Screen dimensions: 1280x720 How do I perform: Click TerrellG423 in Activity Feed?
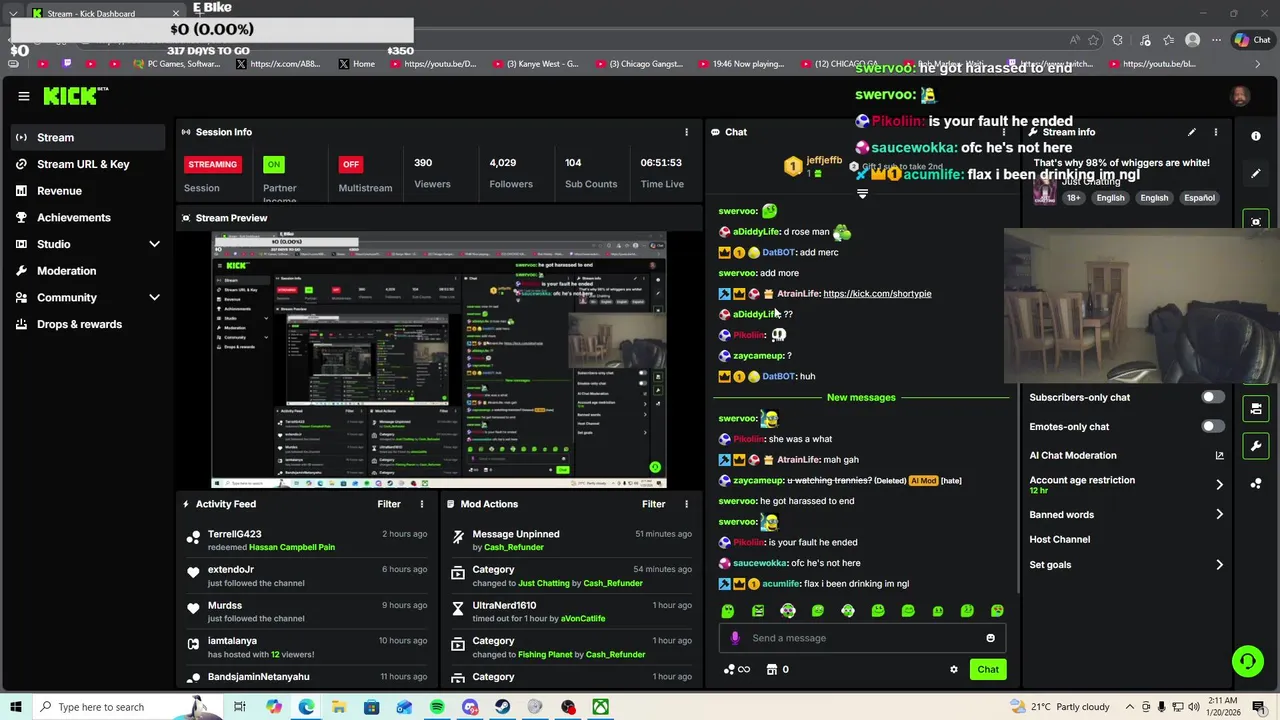coord(234,534)
